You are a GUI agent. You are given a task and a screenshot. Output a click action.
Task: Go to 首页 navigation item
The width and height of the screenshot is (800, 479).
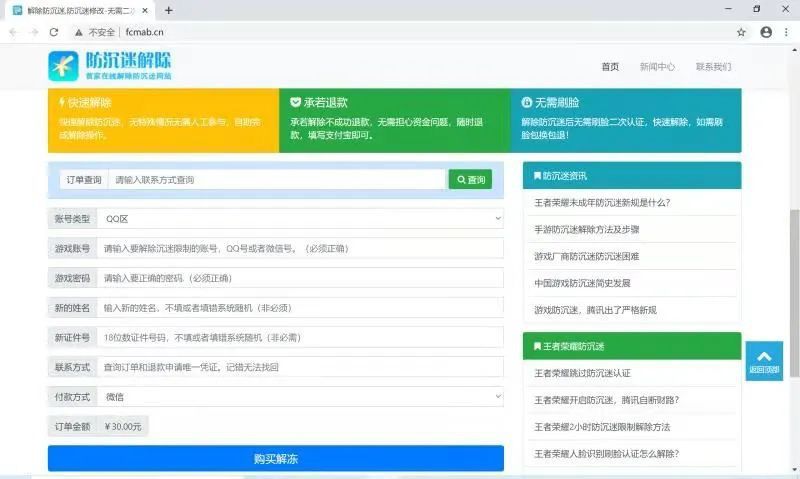click(610, 67)
